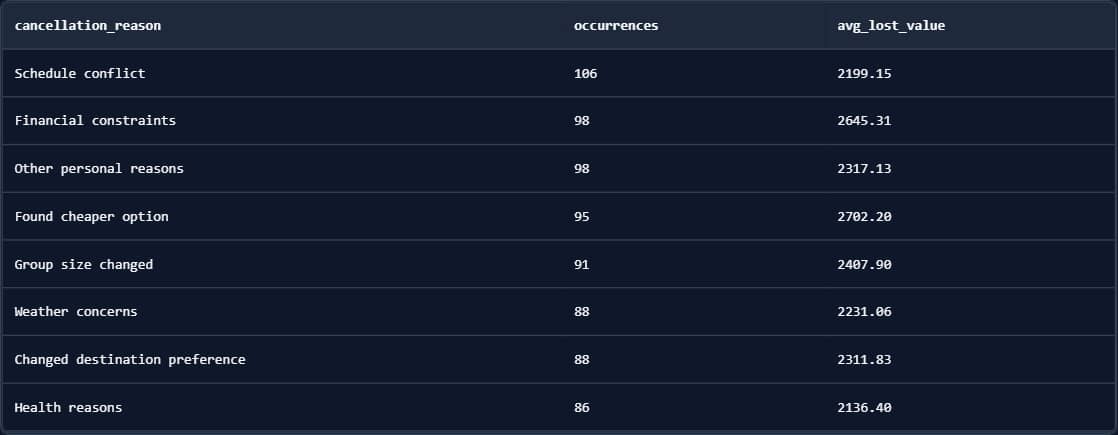Viewport: 1118px width, 435px height.
Task: Click the 2407.90 average lost value
Action: (x=864, y=264)
